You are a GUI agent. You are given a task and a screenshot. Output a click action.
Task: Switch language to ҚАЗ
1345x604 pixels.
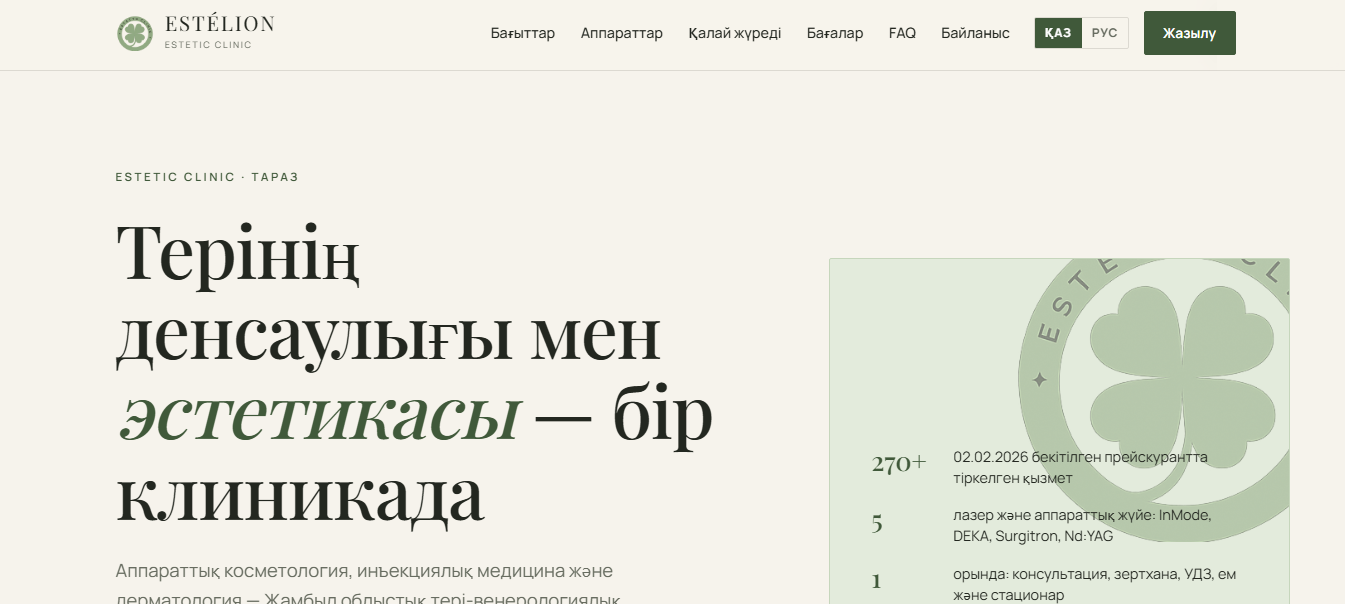point(1058,33)
